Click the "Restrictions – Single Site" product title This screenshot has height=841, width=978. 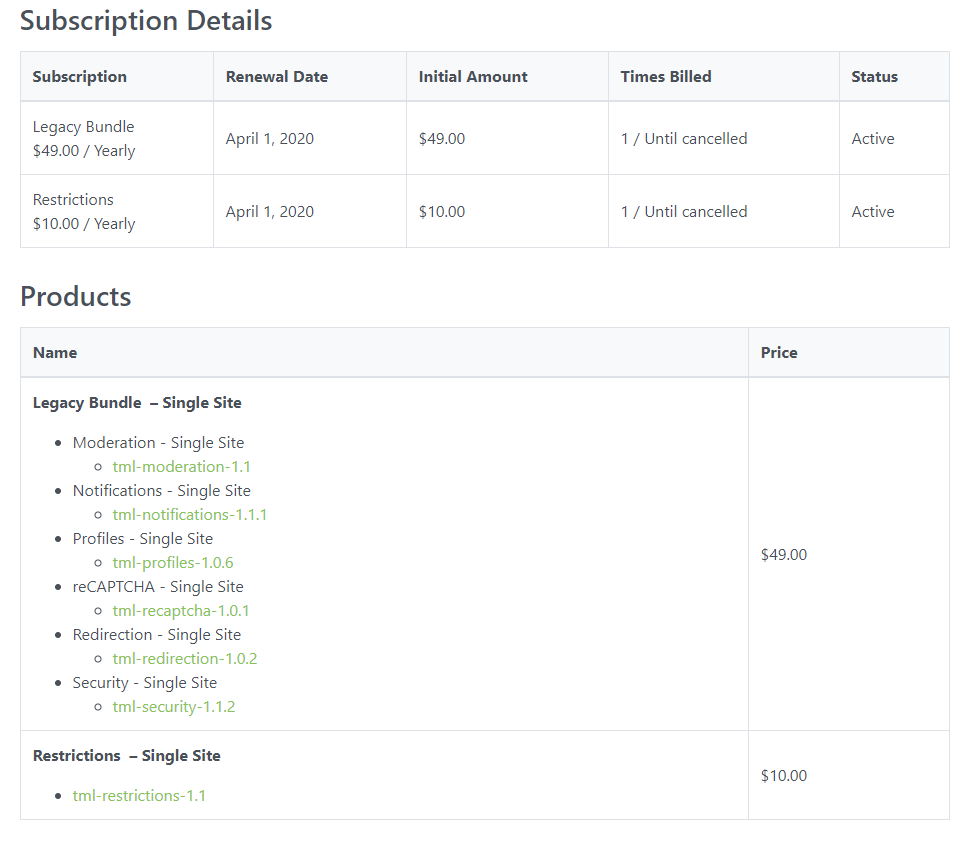pyautogui.click(x=127, y=756)
